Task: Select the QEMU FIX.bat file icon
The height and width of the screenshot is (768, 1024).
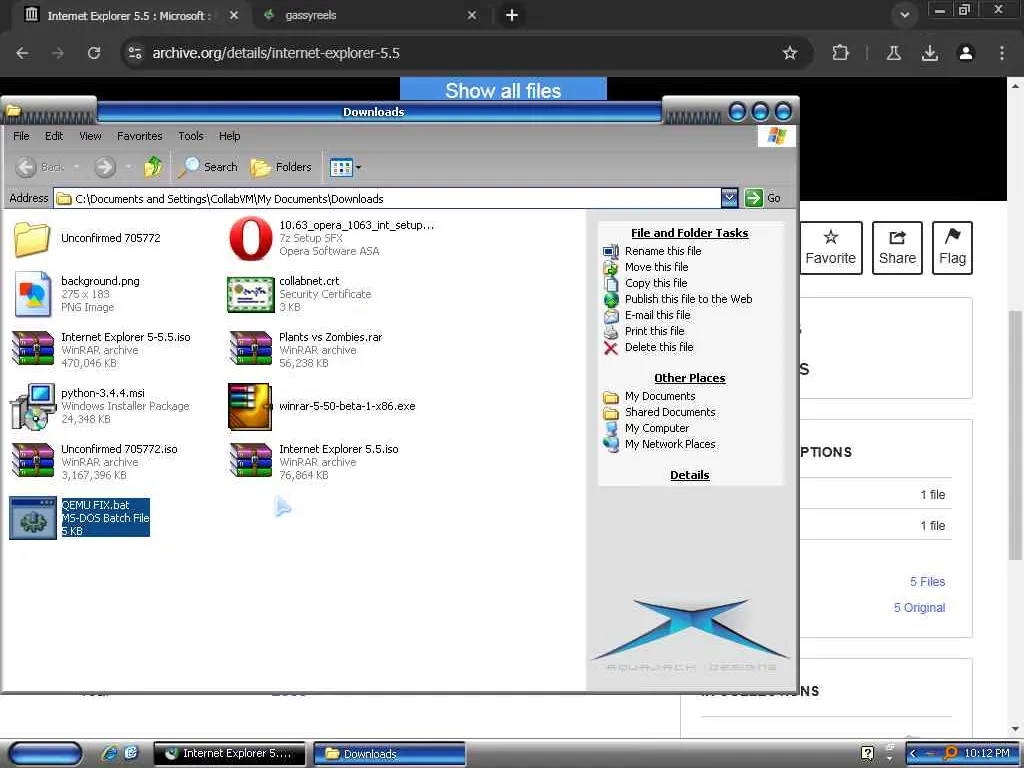Action: tap(33, 518)
